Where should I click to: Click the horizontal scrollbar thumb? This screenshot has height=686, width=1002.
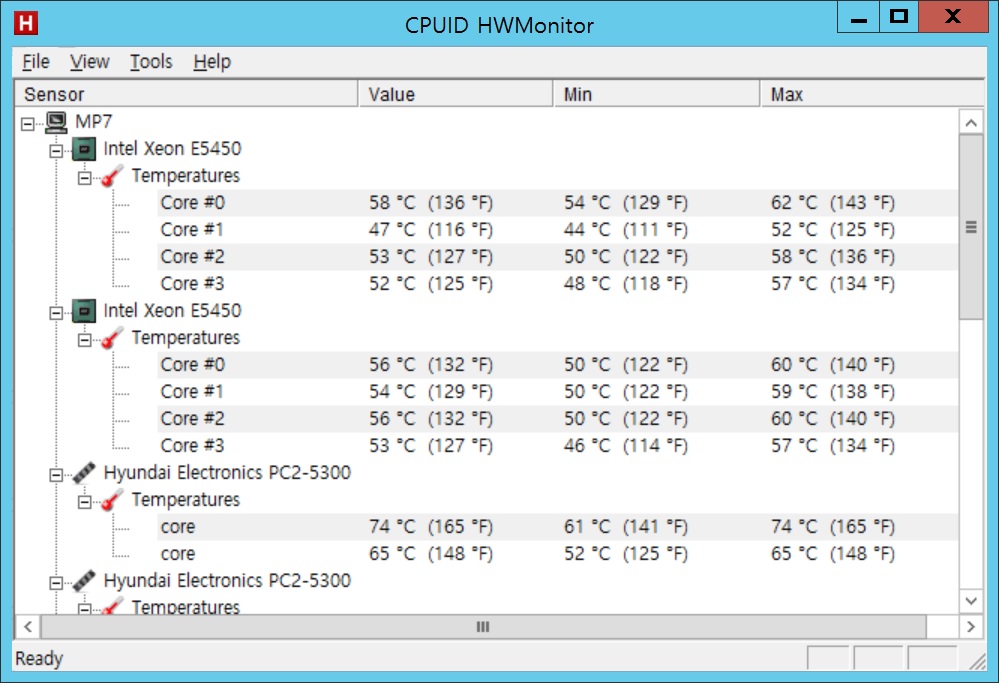tap(483, 627)
